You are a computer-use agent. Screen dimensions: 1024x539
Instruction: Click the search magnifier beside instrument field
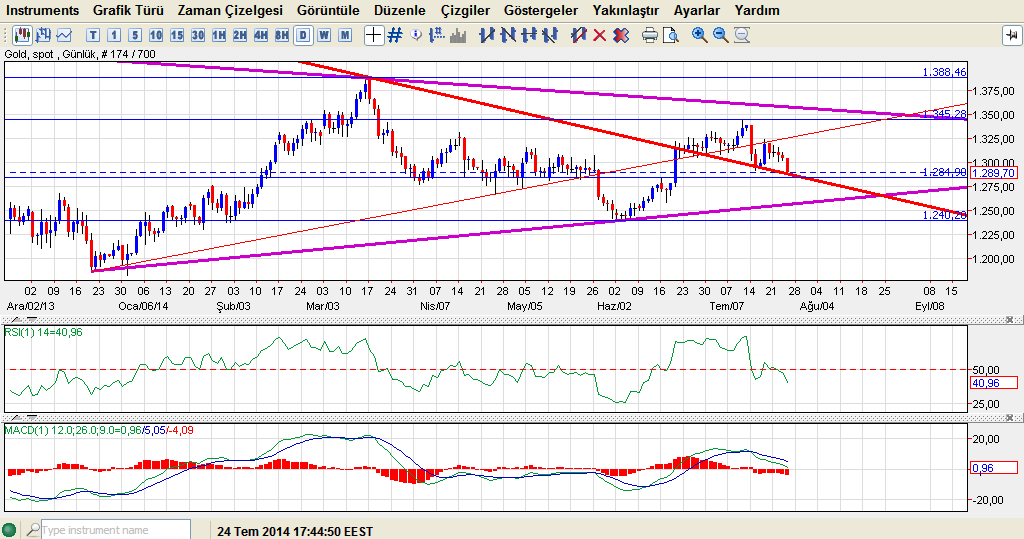coord(33,529)
